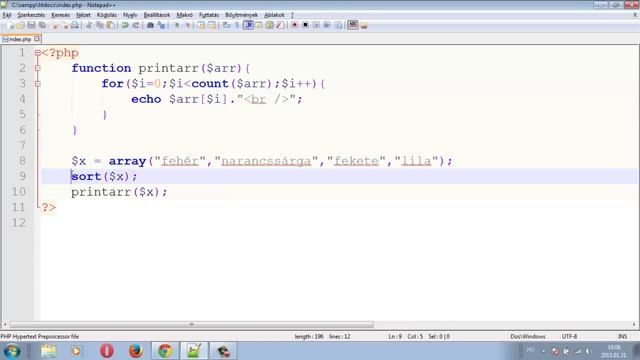Image resolution: width=640 pixels, height=360 pixels.
Task: Open the Nyelv menu
Action: point(130,15)
